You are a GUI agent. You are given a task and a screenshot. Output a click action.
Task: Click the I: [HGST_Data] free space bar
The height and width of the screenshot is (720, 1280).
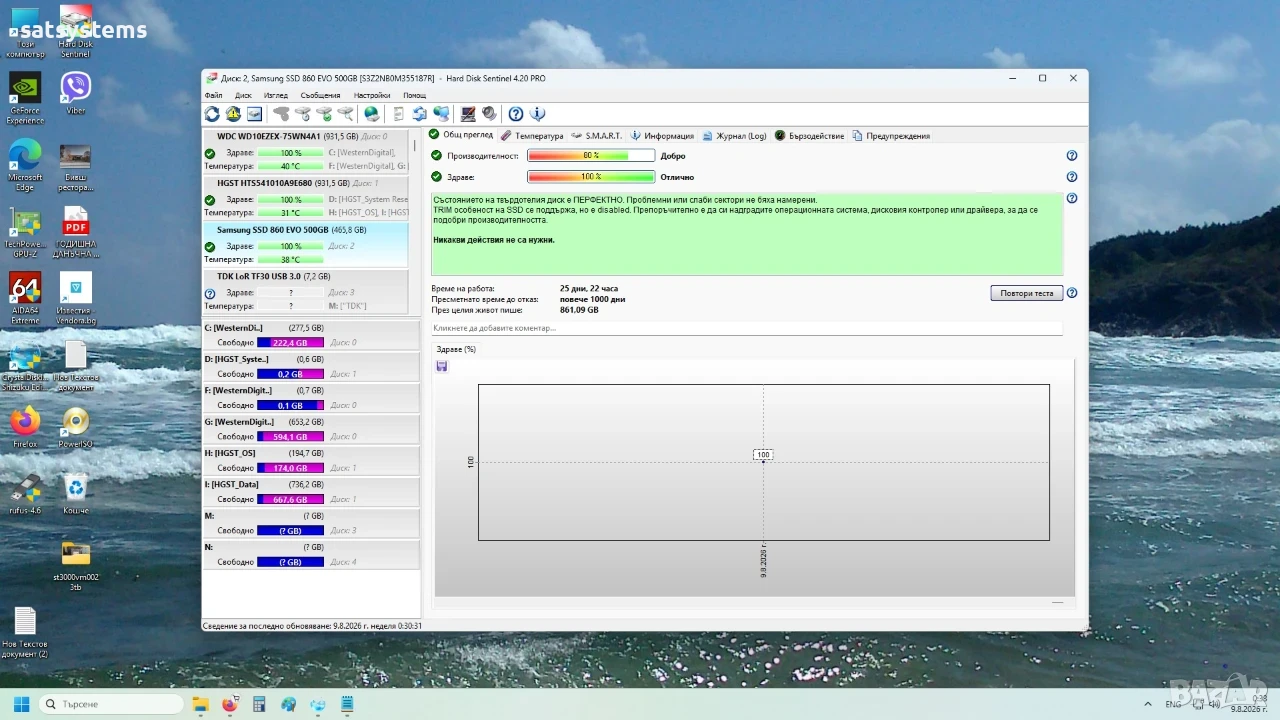pos(290,499)
